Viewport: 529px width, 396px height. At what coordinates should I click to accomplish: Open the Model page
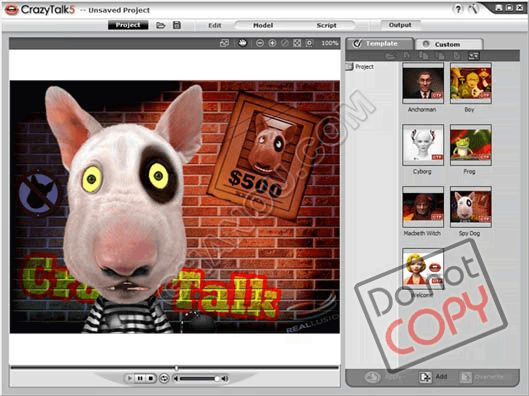[263, 25]
